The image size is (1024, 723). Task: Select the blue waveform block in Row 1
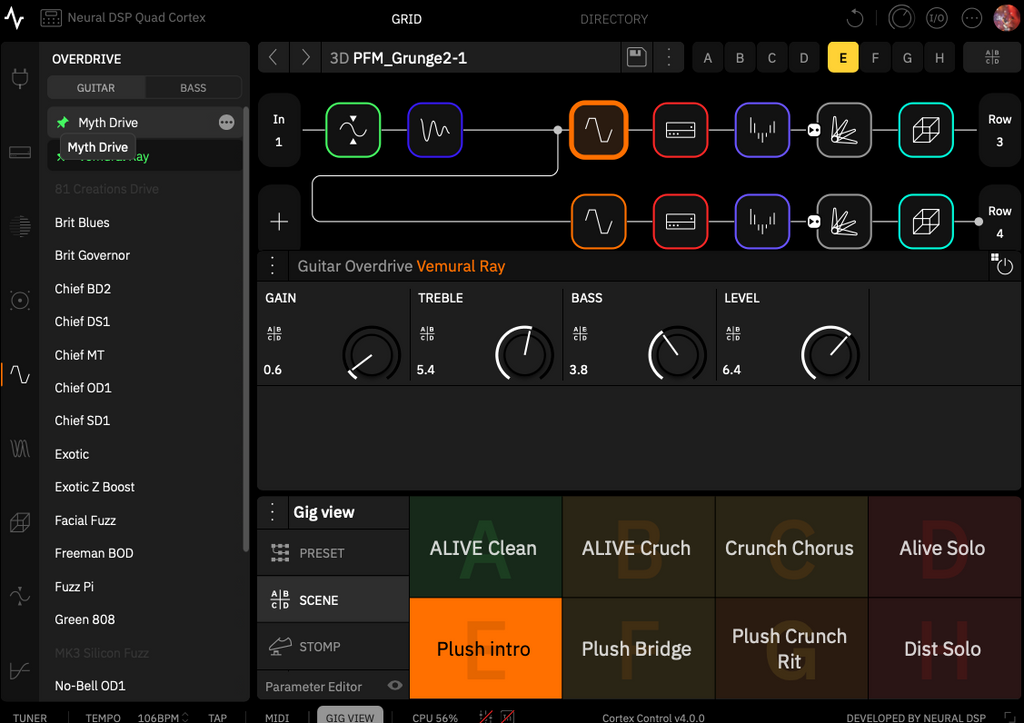[435, 130]
